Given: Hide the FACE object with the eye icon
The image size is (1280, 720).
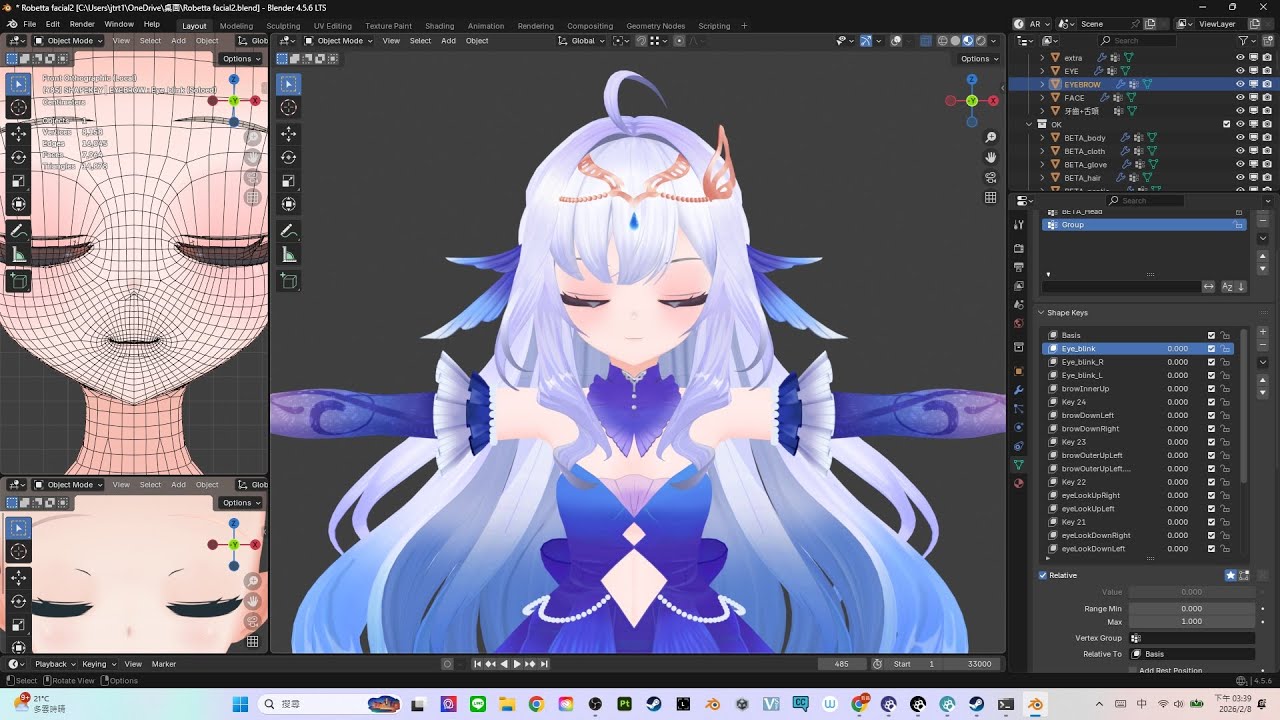Looking at the screenshot, I should point(1240,98).
